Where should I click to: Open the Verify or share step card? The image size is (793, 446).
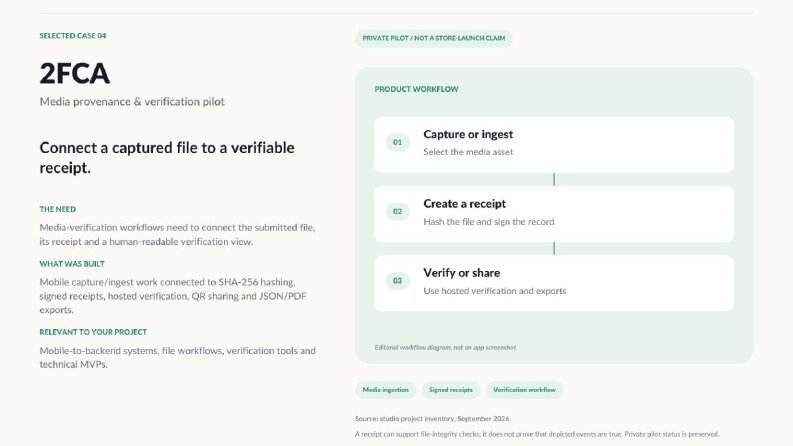(x=554, y=283)
